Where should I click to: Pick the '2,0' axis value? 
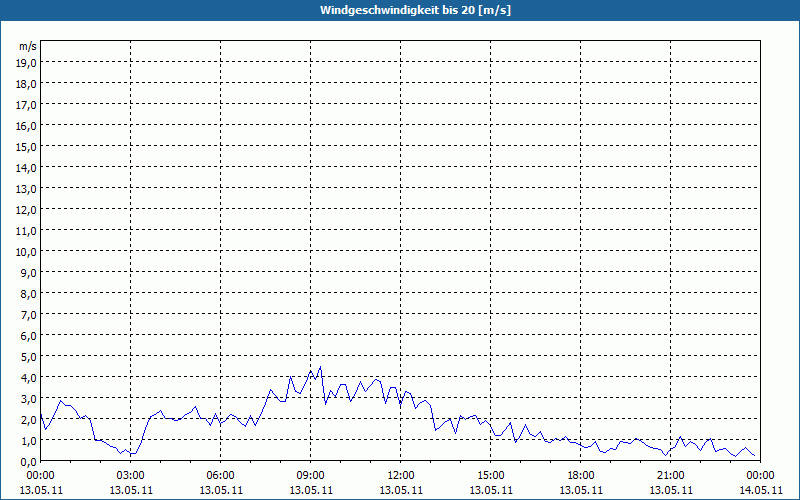click(30, 420)
